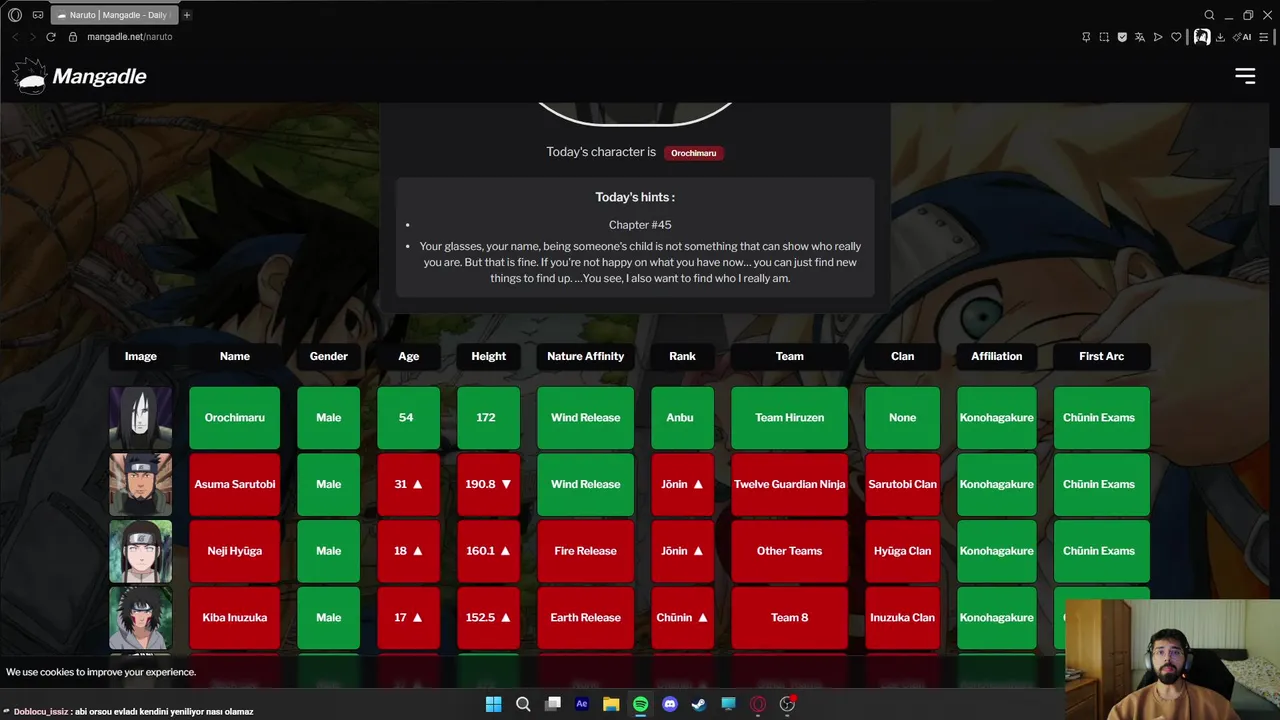Click the Affiliation column header
Image resolution: width=1280 pixels, height=720 pixels.
997,356
